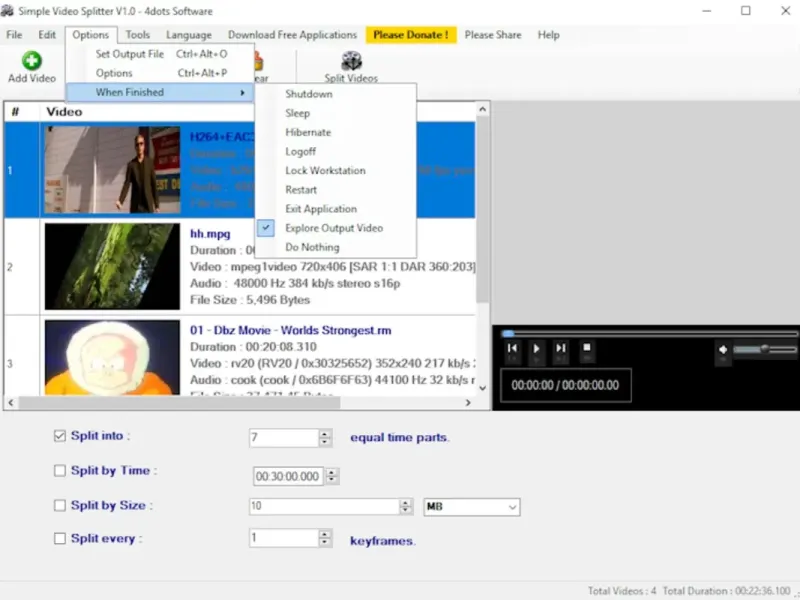800x600 pixels.
Task: Adjust the player volume slider
Action: click(765, 349)
